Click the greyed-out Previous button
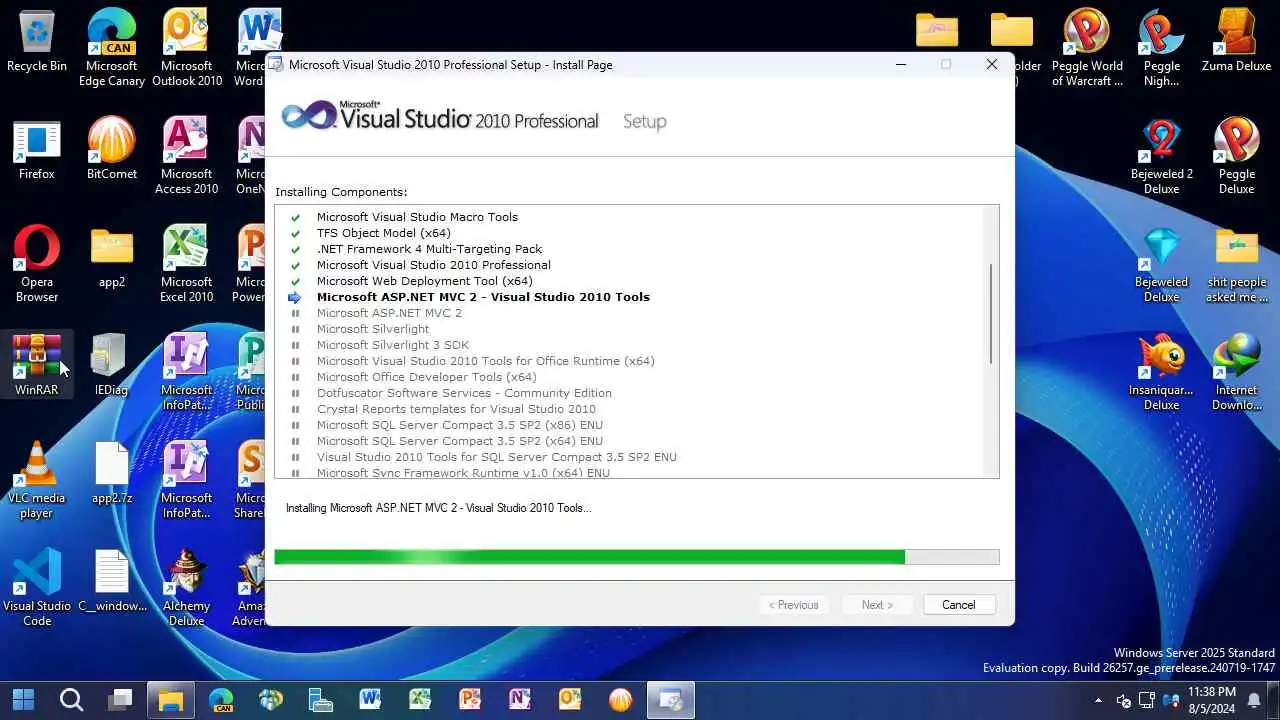Screen dimensions: 1280x720 point(794,605)
